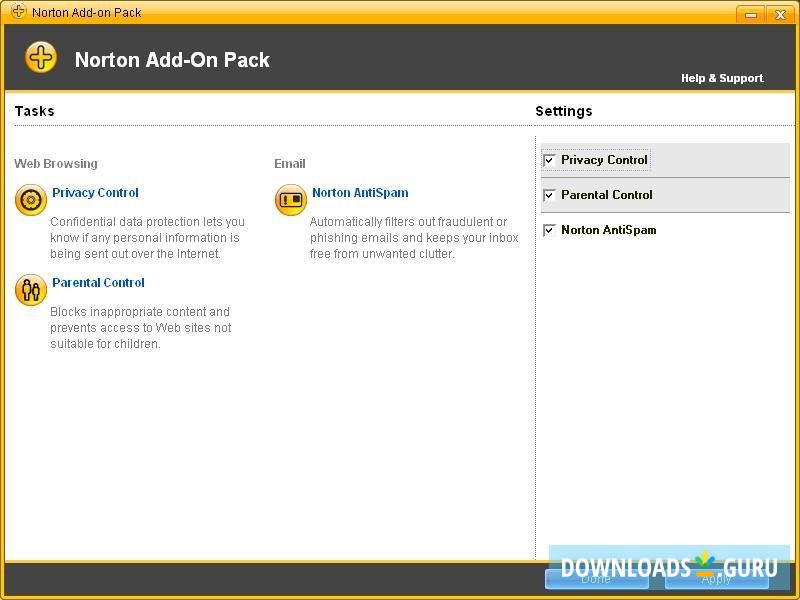
Task: Click the Norton AntiSpam label in Settings
Action: point(609,230)
